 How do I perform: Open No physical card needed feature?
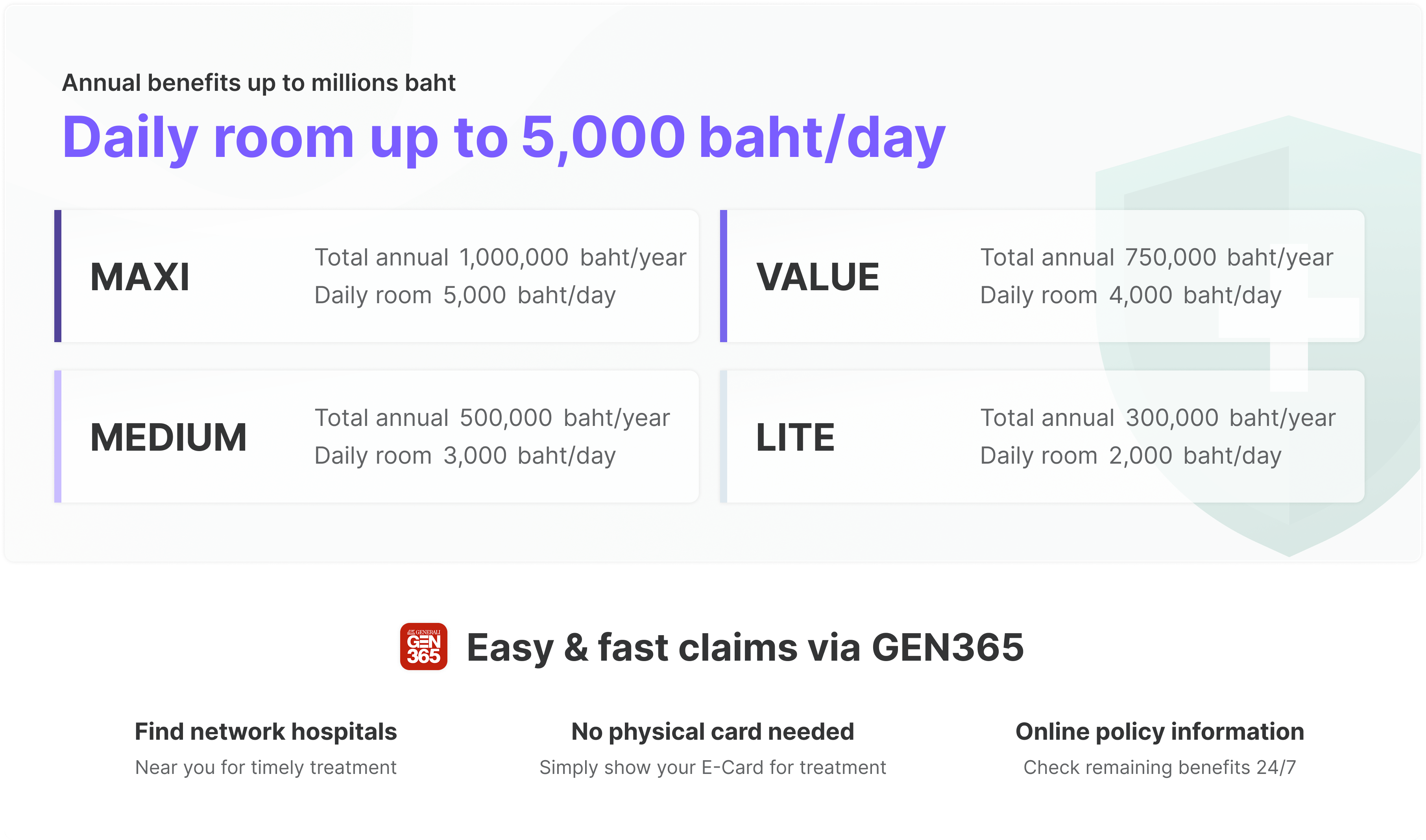point(713,748)
